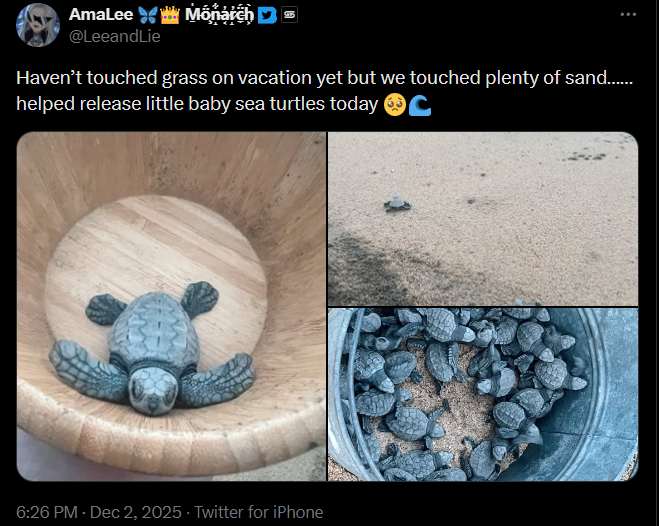The width and height of the screenshot is (659, 526).
Task: Click the crown emoji in display name
Action: pos(170,15)
